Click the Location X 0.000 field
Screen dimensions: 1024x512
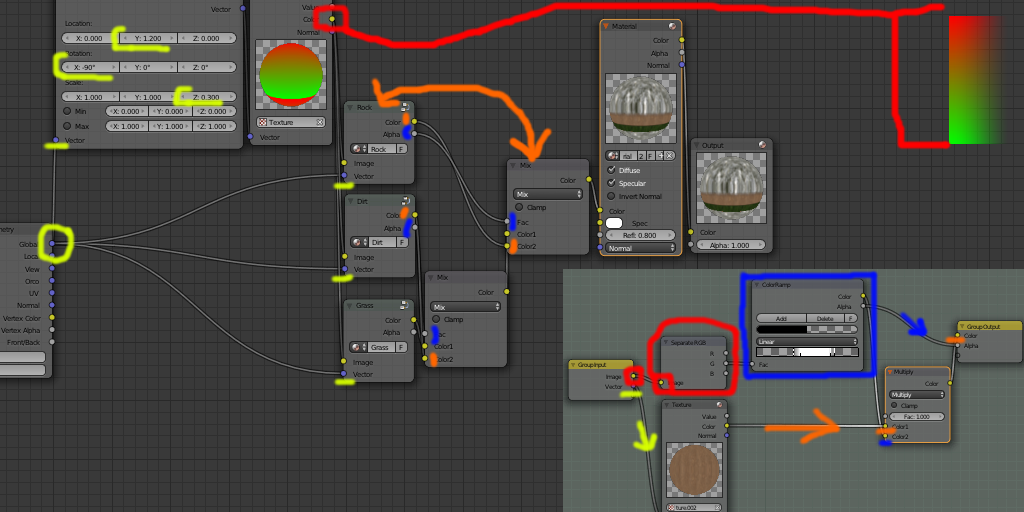[90, 39]
